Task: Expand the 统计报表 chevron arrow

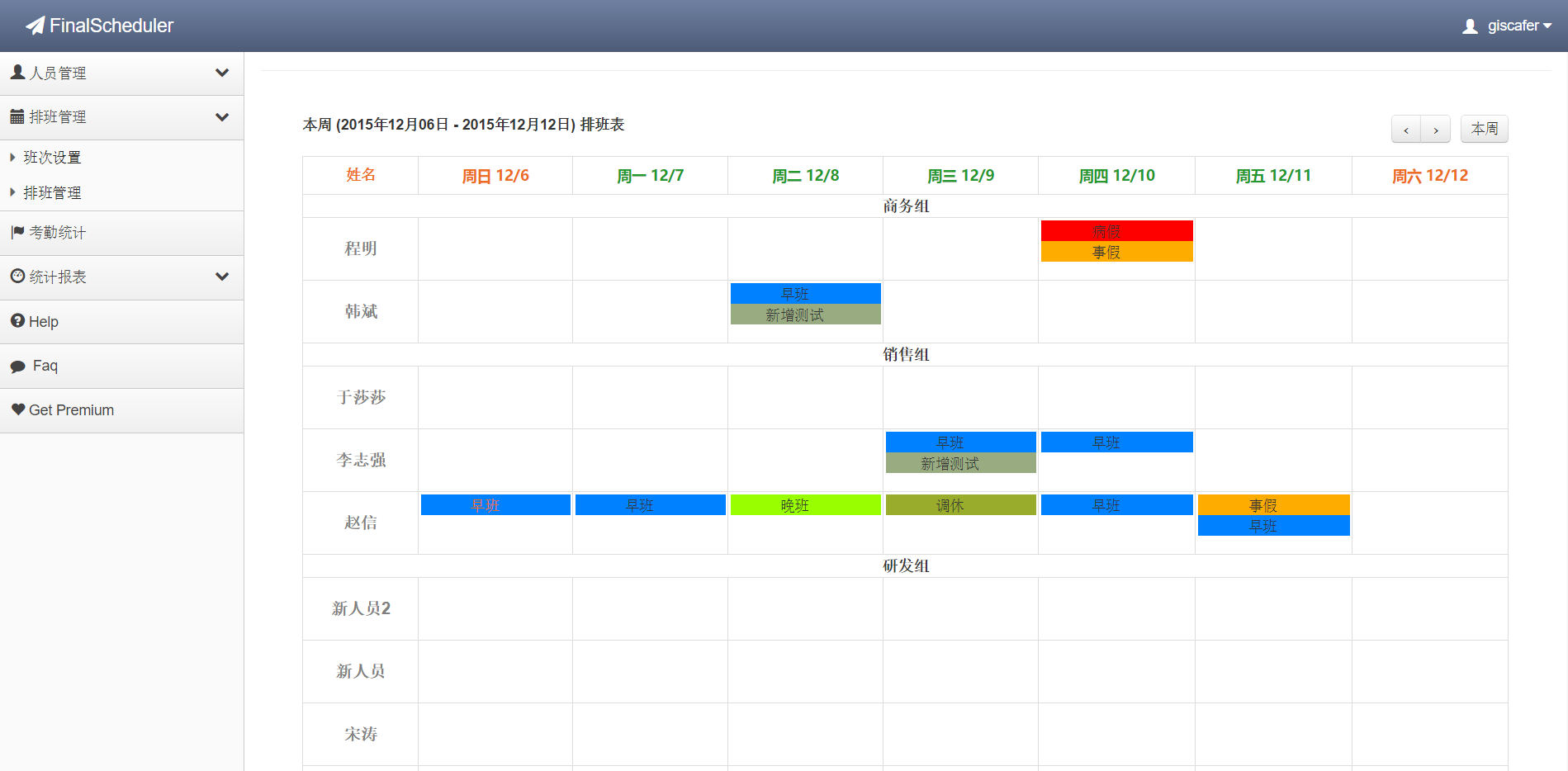Action: (222, 277)
